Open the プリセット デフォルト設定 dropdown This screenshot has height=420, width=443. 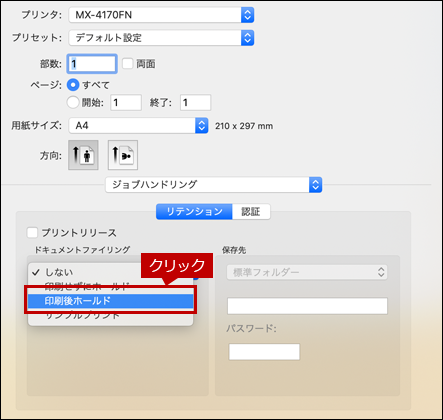point(161,38)
